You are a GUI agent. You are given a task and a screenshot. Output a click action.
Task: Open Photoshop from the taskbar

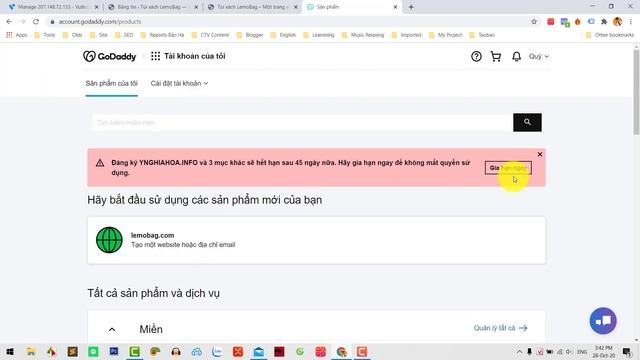pos(114,351)
